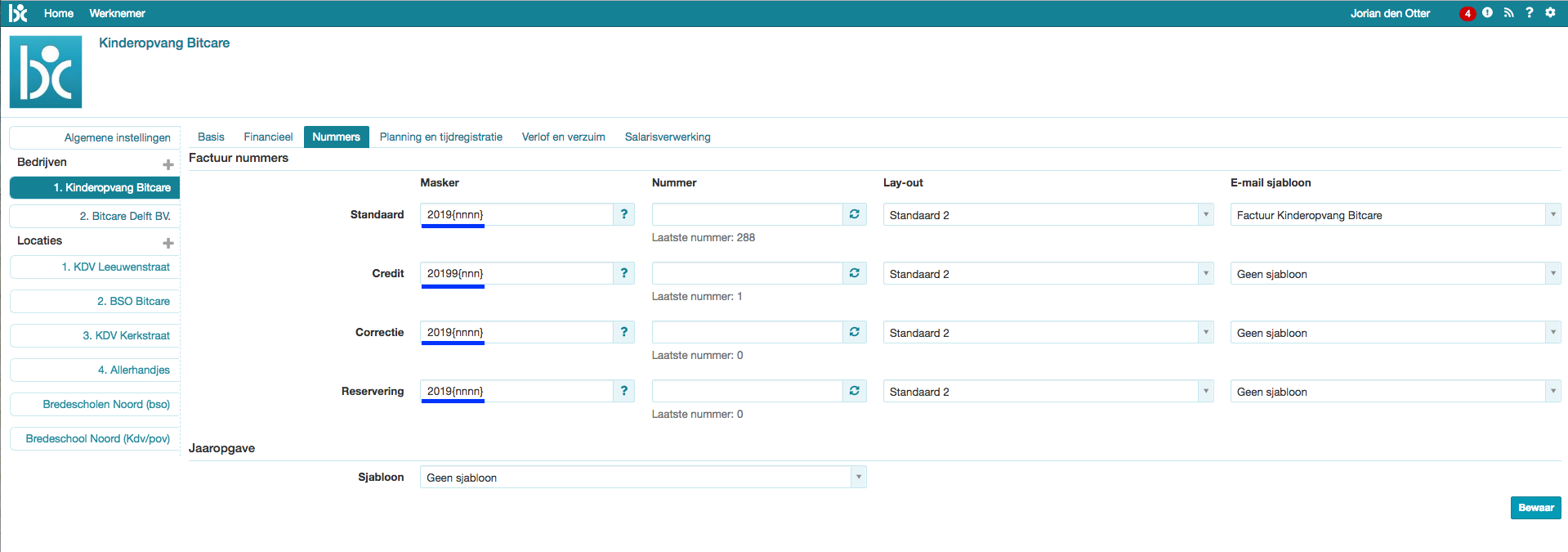Viewport: 1568px width, 552px height.
Task: Click the Credit Nummer input field
Action: point(748,273)
